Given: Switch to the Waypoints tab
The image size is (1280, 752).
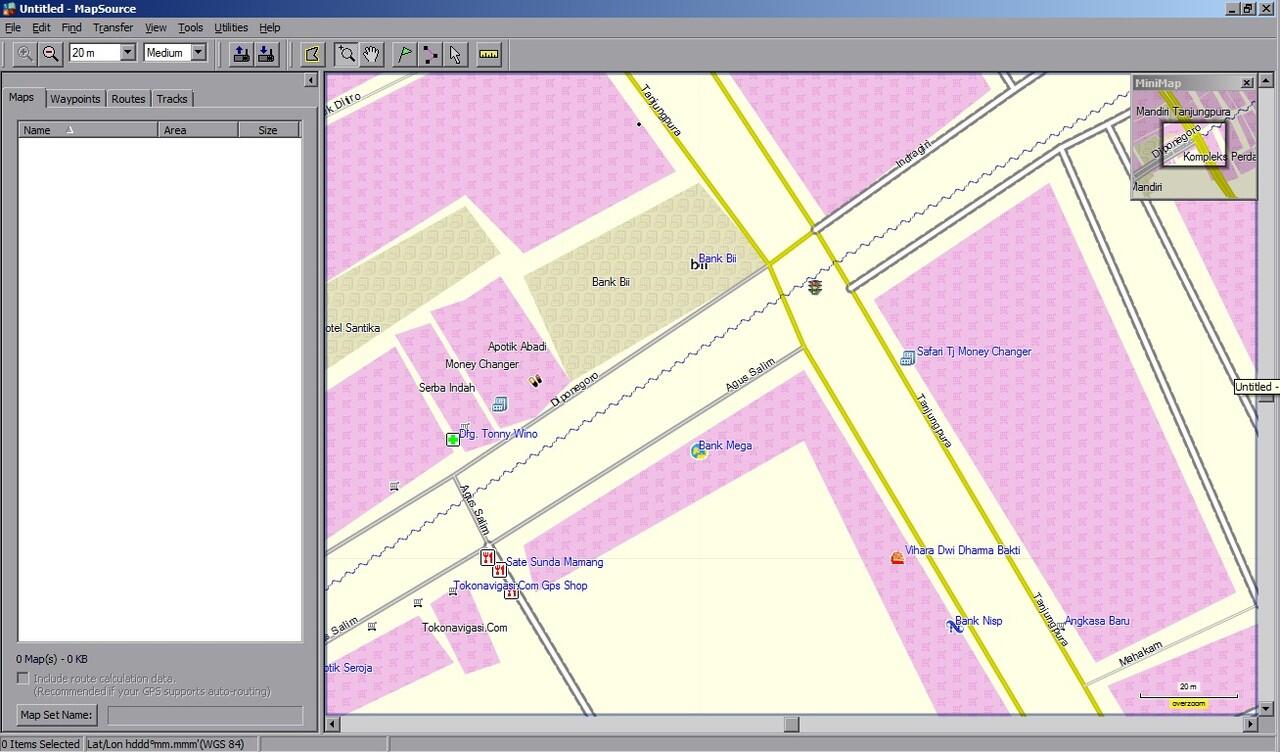Looking at the screenshot, I should (x=75, y=99).
